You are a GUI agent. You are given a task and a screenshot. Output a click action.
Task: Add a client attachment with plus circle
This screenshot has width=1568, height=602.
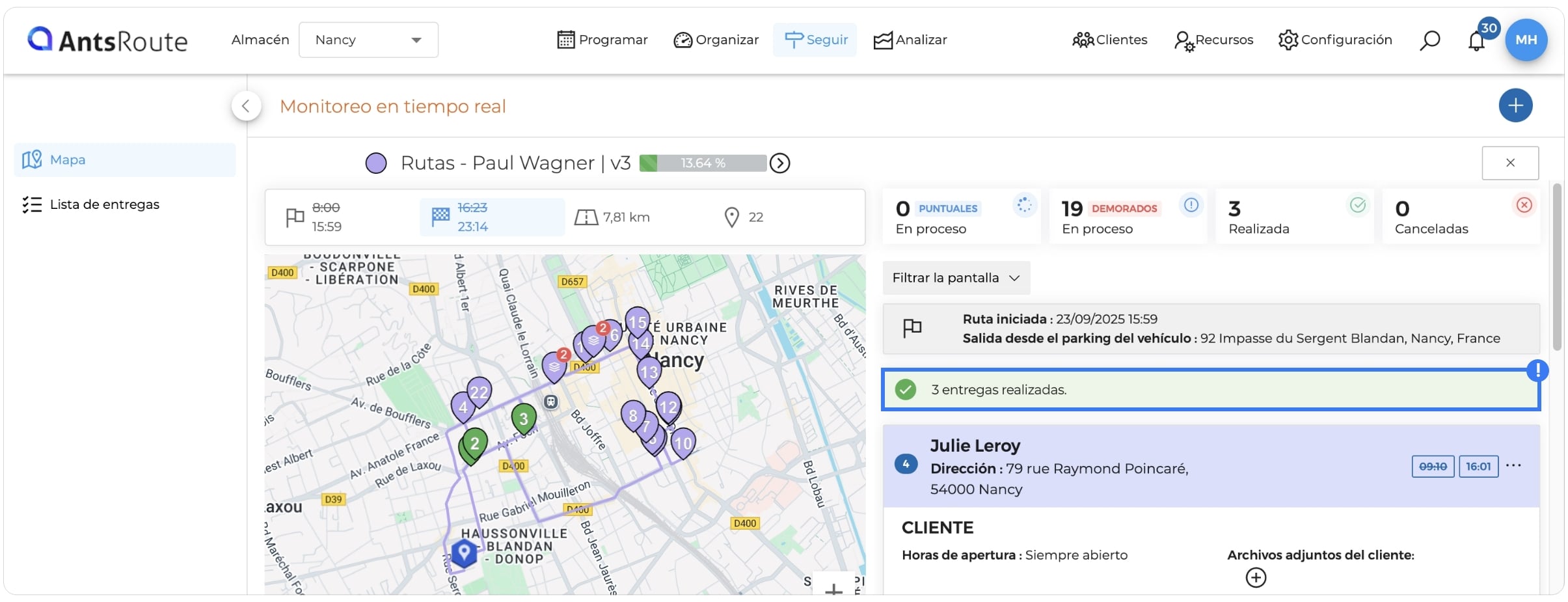1256,578
